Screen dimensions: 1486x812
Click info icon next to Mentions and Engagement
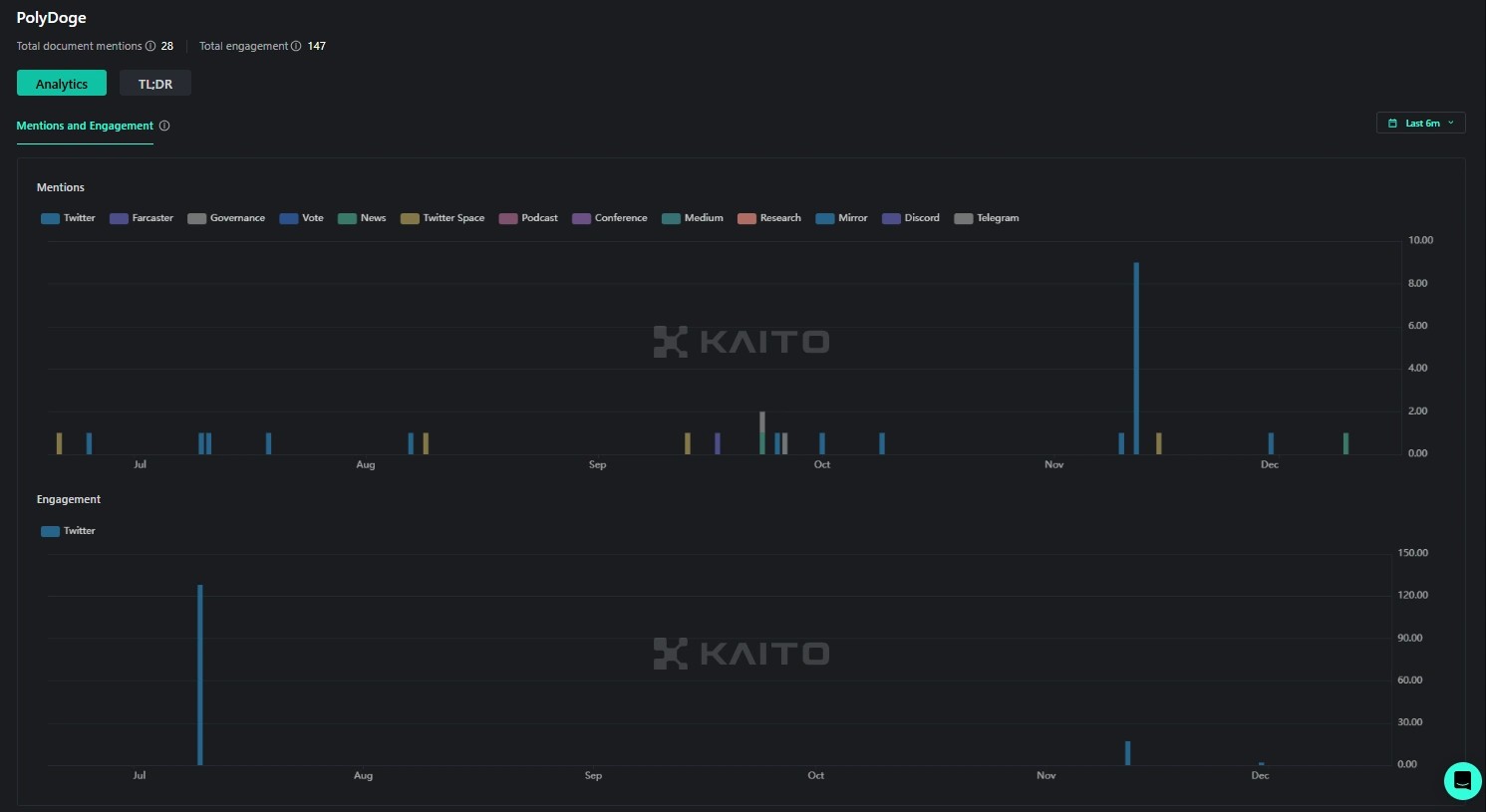(x=164, y=126)
